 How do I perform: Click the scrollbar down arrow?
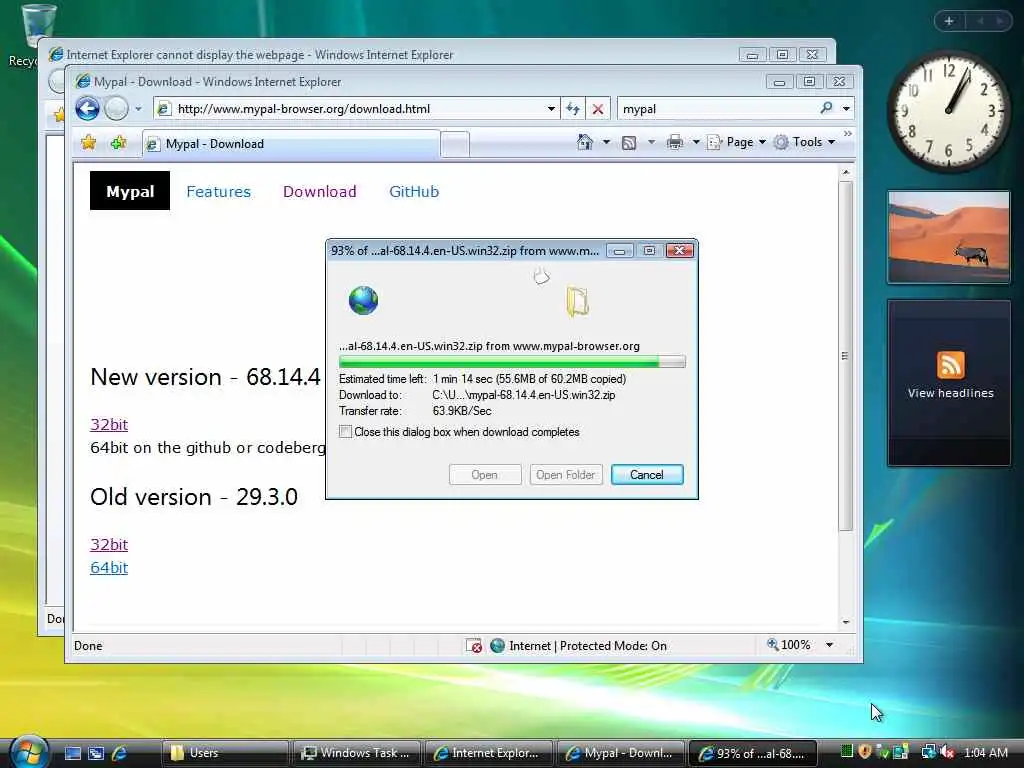846,622
